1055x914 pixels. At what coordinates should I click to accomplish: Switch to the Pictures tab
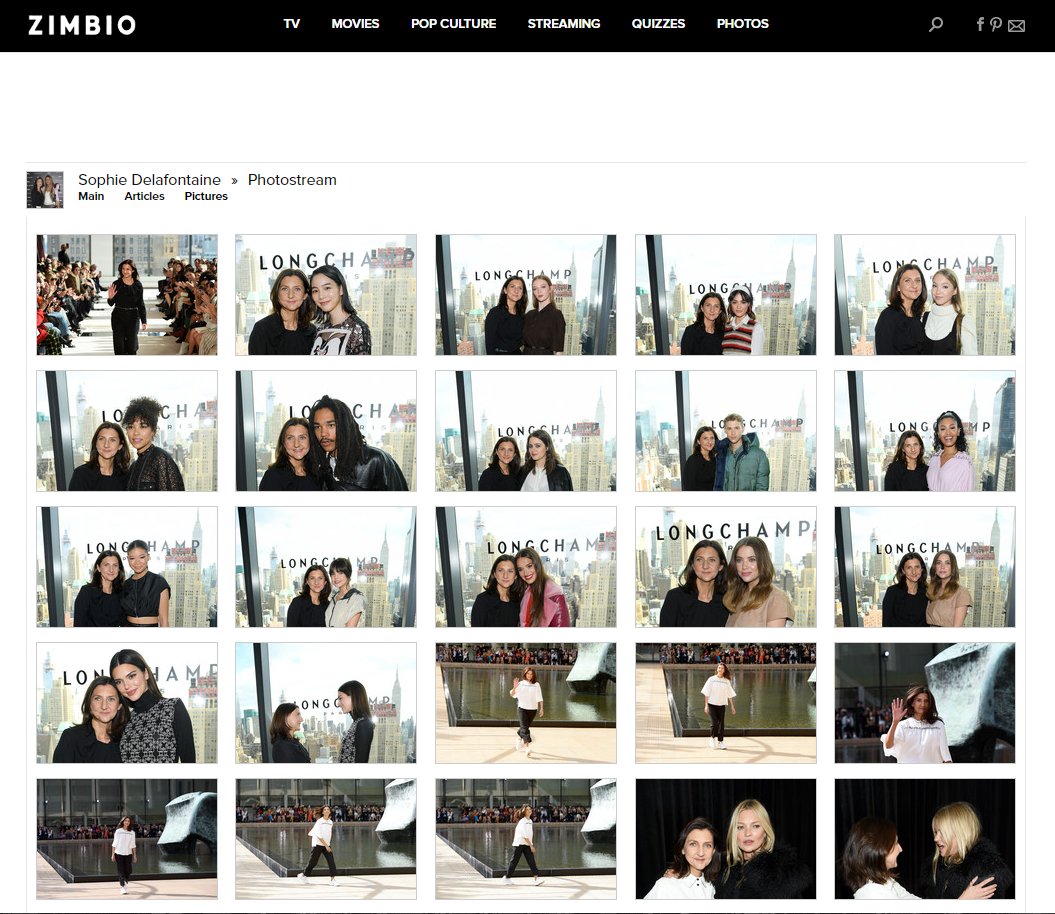tap(206, 196)
